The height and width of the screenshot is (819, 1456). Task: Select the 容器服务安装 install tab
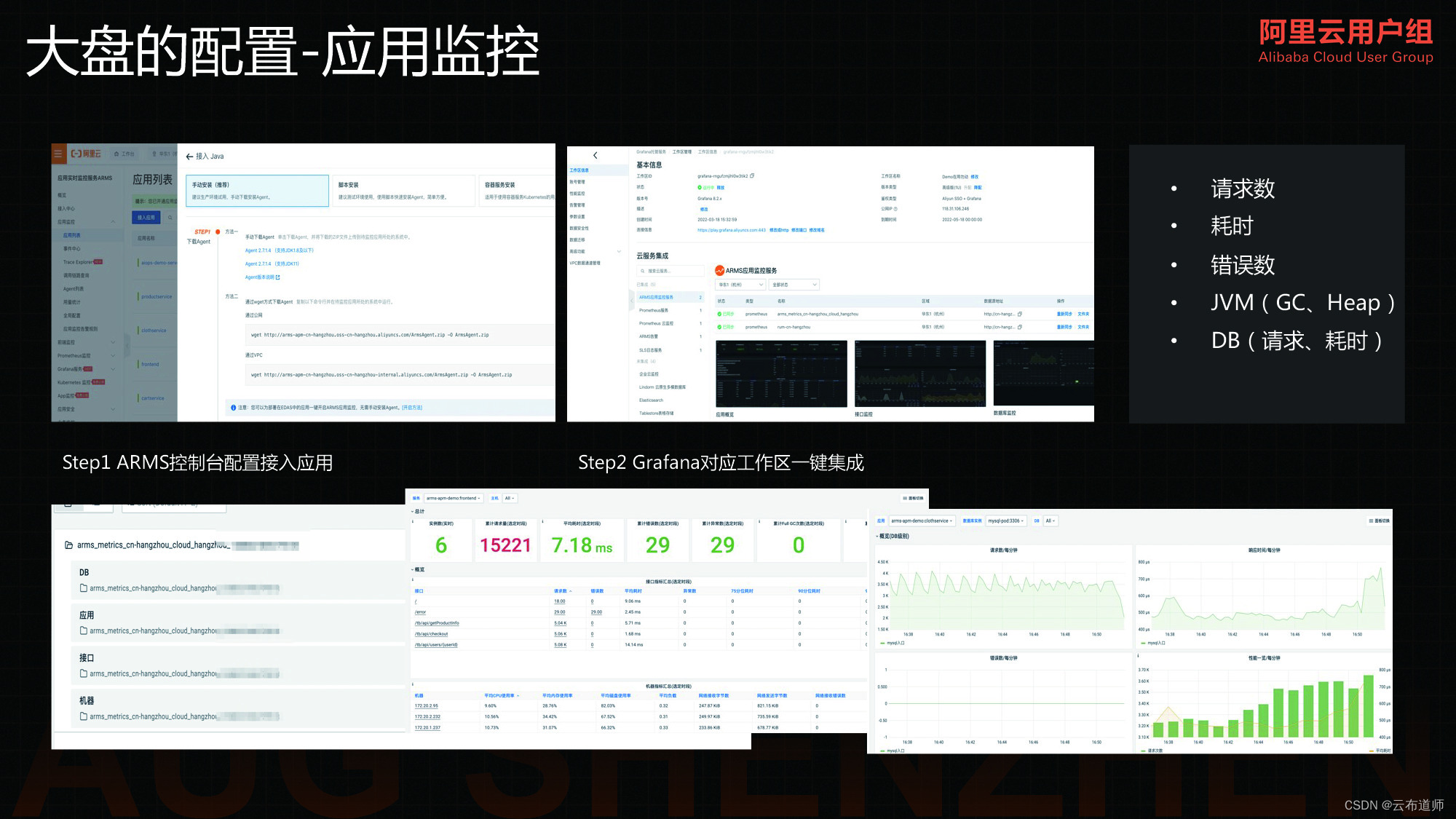(518, 191)
